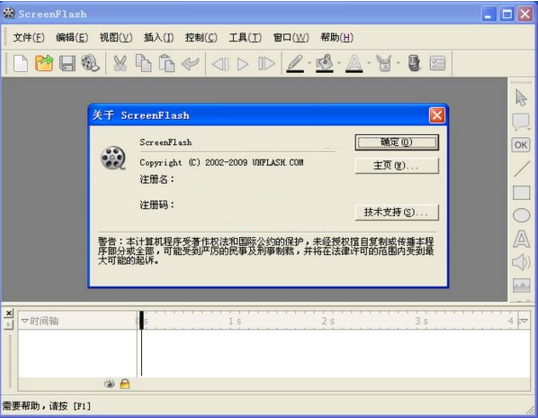Select the paint bucket fill tool
This screenshot has height=418, width=538.
point(325,63)
